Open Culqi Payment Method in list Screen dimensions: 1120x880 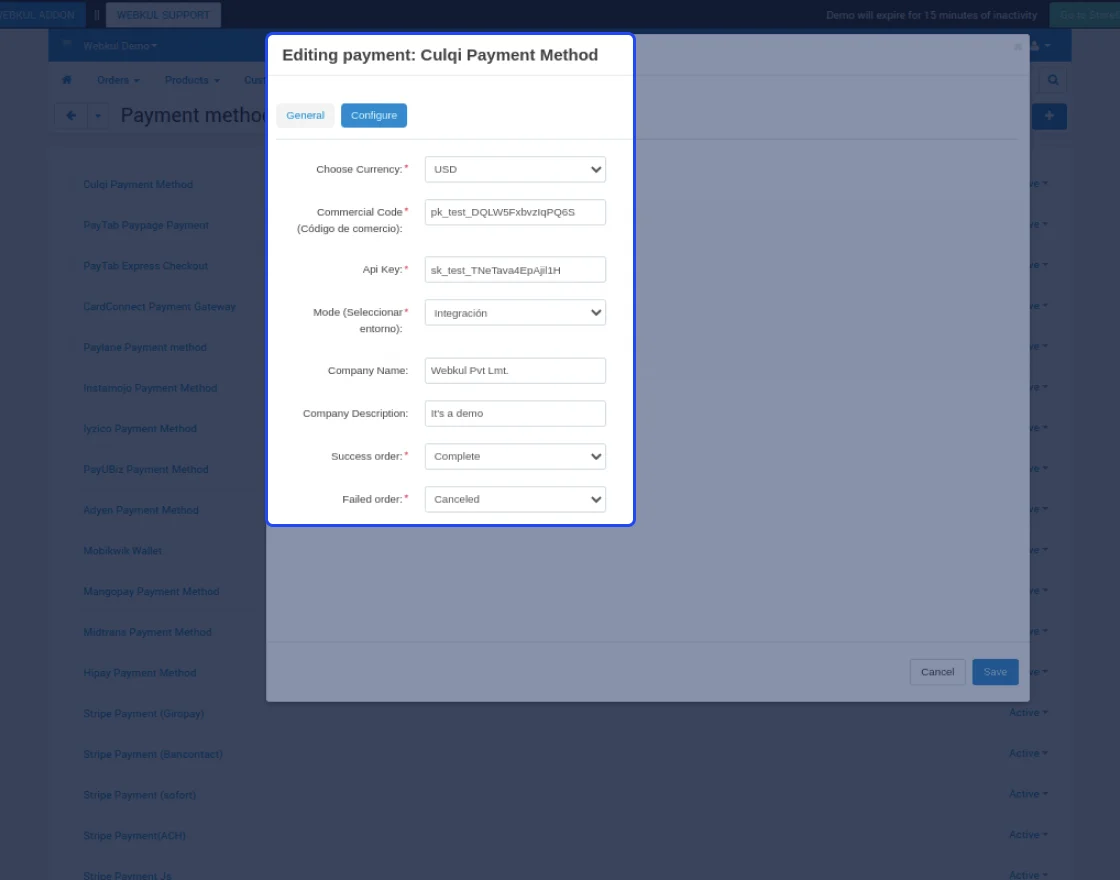[x=138, y=184]
